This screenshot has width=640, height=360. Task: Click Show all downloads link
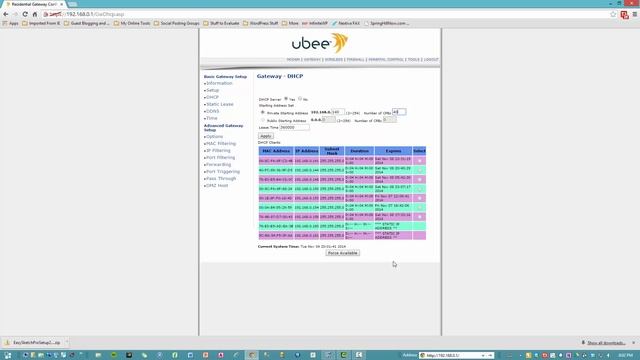coord(606,343)
